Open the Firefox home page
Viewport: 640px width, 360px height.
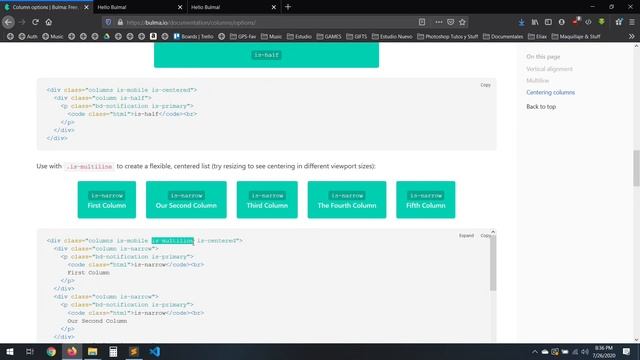coord(49,22)
